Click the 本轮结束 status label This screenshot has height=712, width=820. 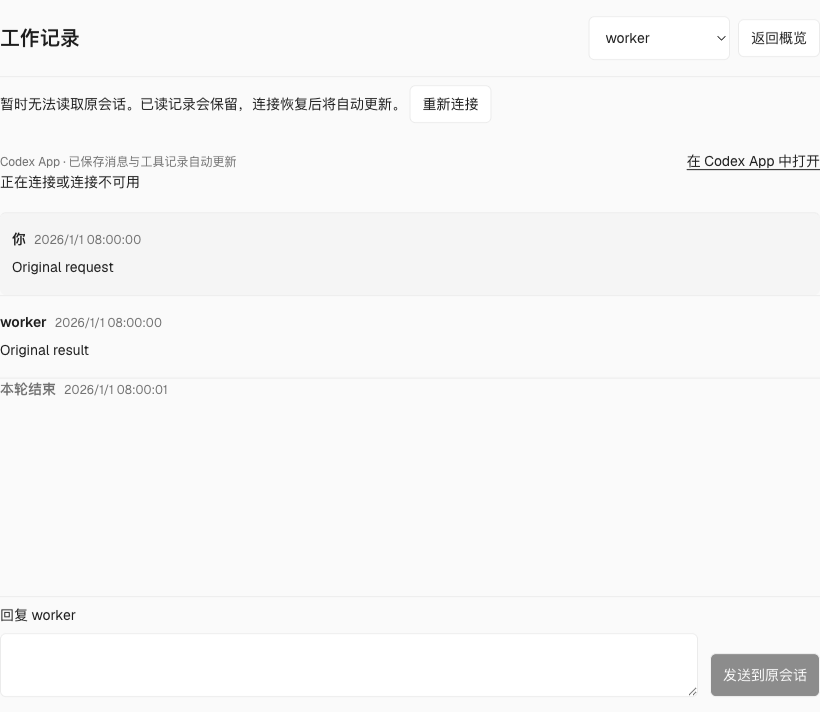click(28, 389)
